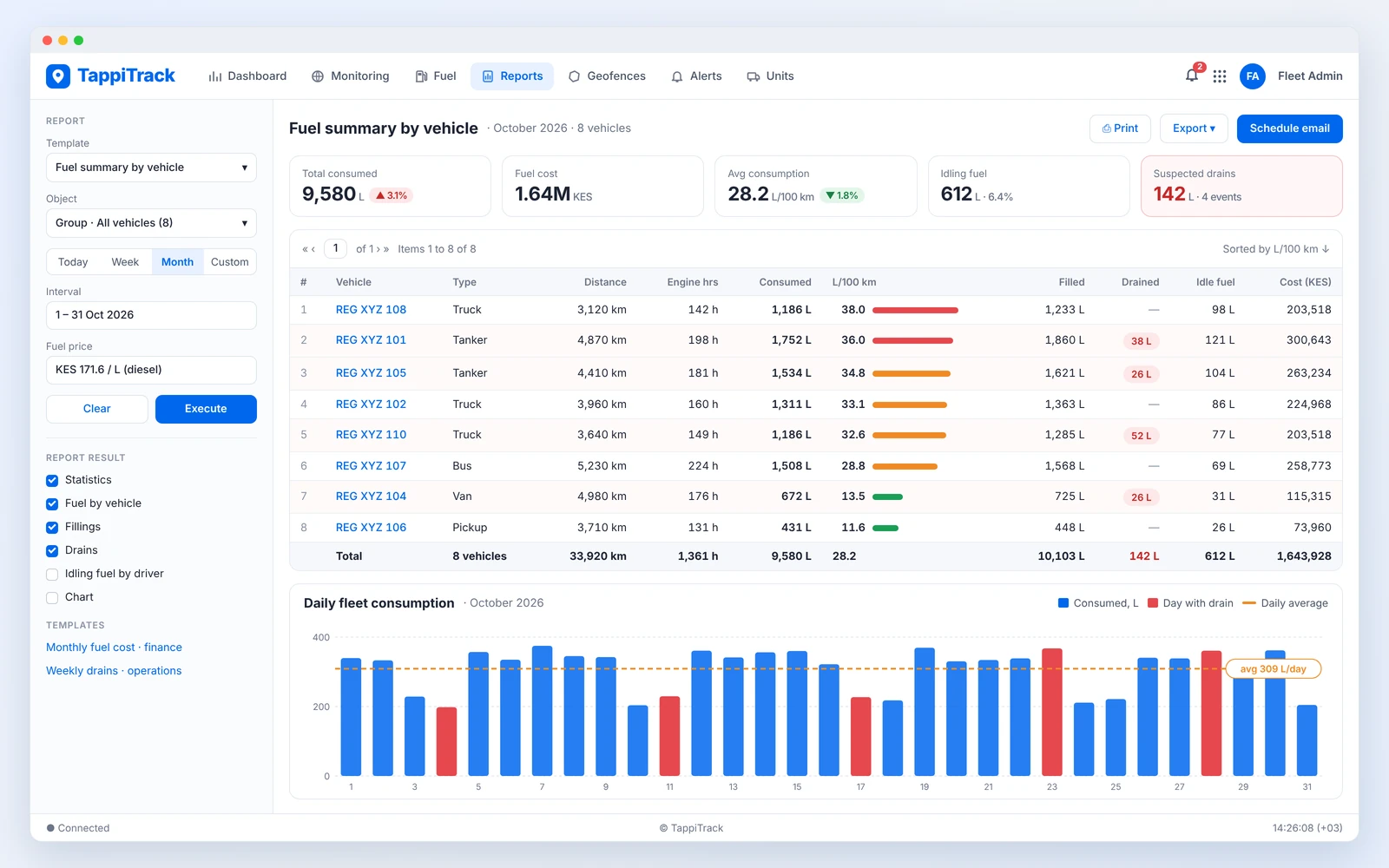Screen dimensions: 1389x868
Task: Click the Fuel price input field
Action: click(x=151, y=370)
